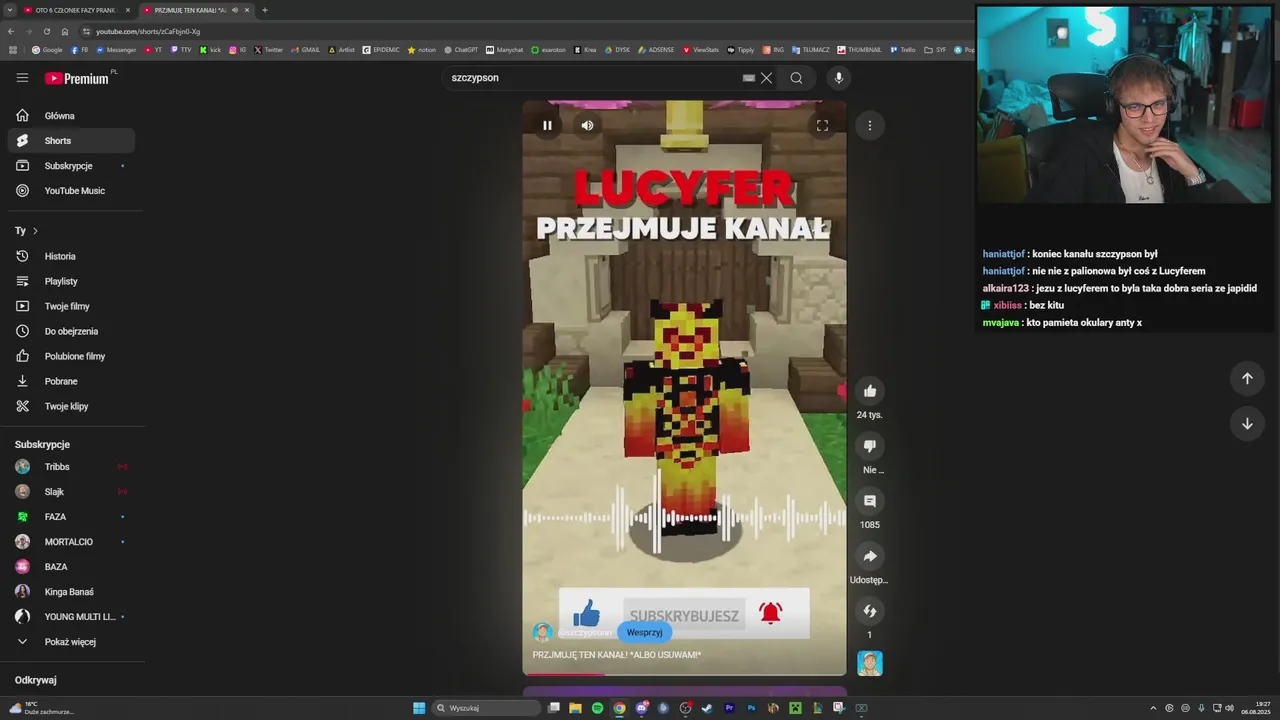Screen dimensions: 1280x720
Task: Open Pobrane downloads
Action: [x=71, y=381]
